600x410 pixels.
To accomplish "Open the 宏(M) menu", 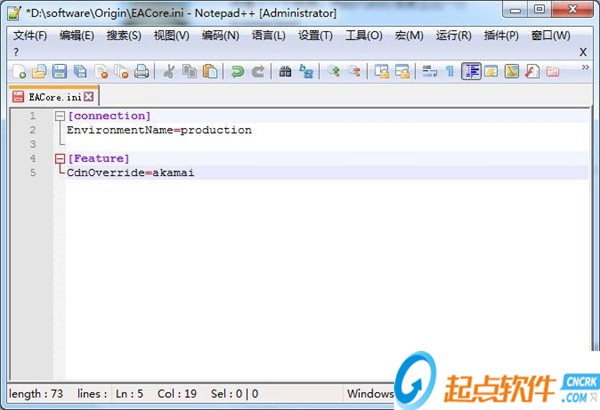I will [x=409, y=36].
